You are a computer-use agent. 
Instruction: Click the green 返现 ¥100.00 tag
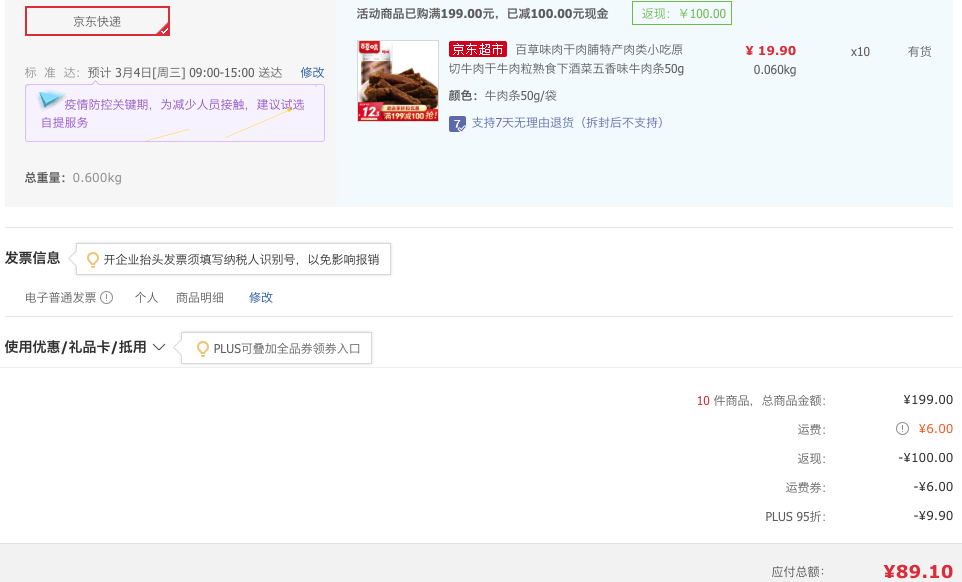click(682, 13)
